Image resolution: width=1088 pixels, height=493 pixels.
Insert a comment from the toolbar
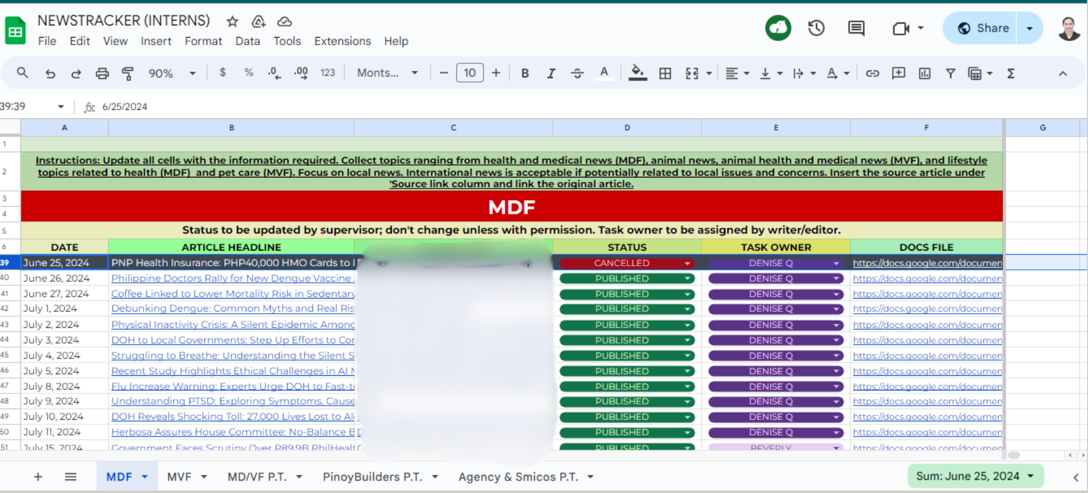point(899,73)
